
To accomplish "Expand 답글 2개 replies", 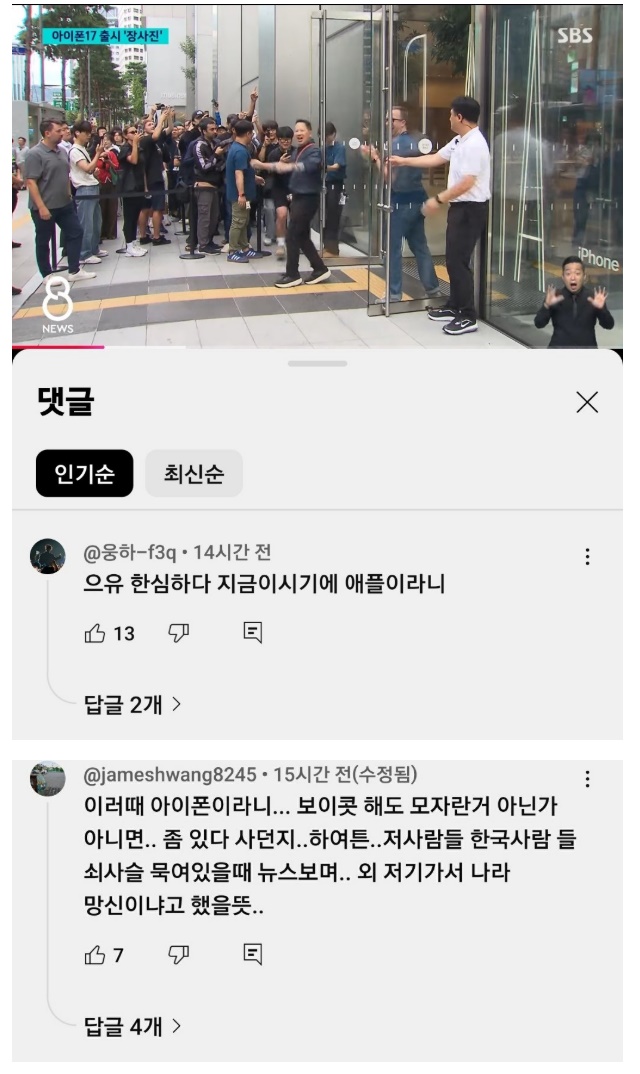I will pos(132,704).
